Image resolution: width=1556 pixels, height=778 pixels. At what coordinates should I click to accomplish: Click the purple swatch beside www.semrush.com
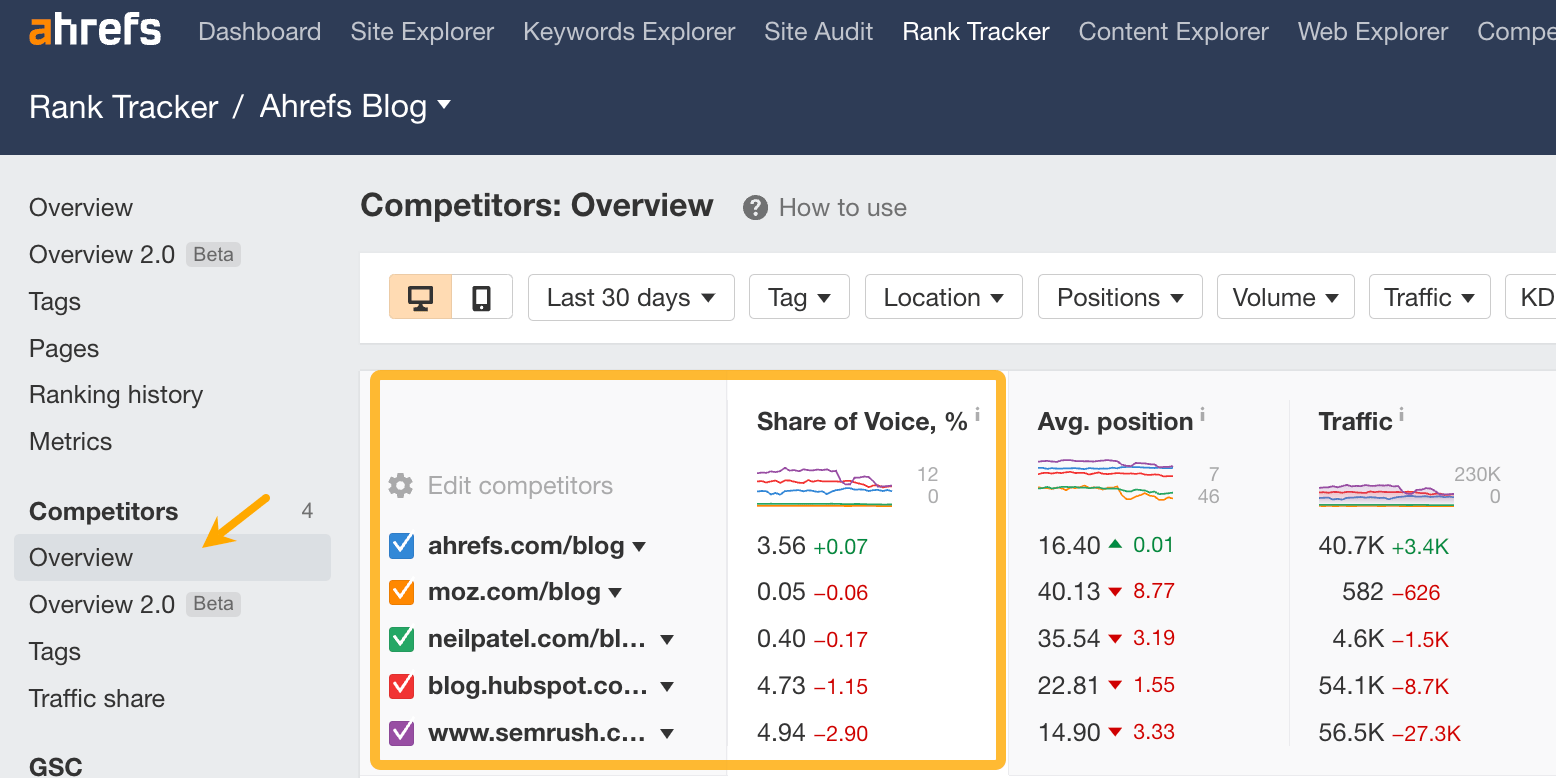point(400,732)
